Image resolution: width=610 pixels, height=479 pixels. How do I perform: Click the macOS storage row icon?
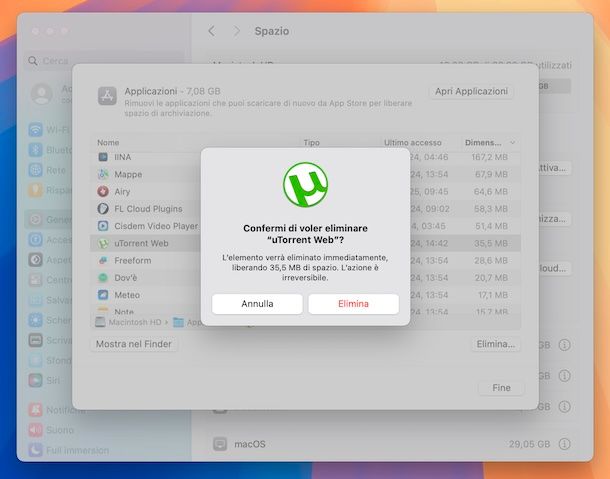coord(220,444)
